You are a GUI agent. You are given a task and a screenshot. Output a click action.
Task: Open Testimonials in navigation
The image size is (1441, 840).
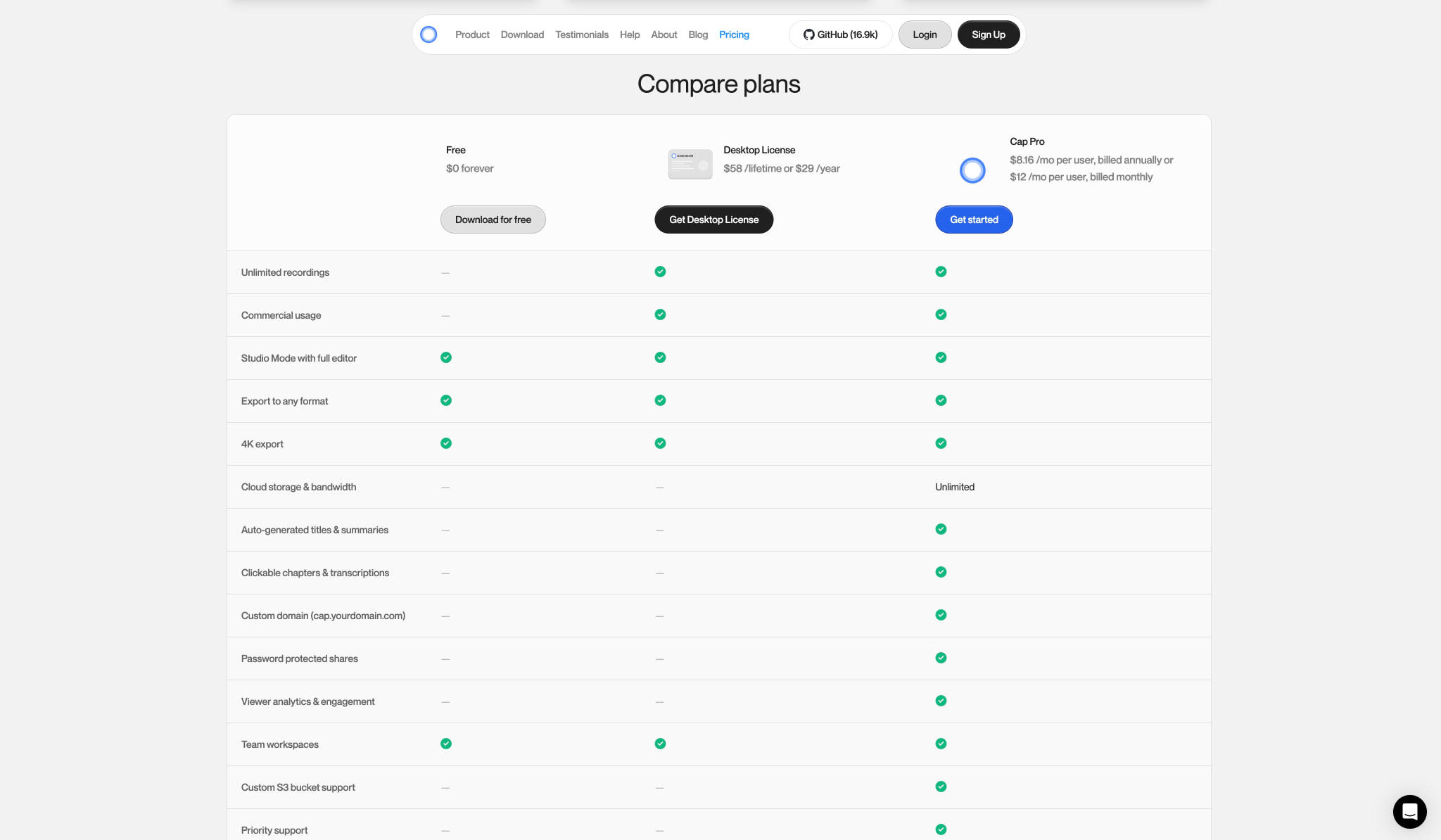pyautogui.click(x=582, y=34)
